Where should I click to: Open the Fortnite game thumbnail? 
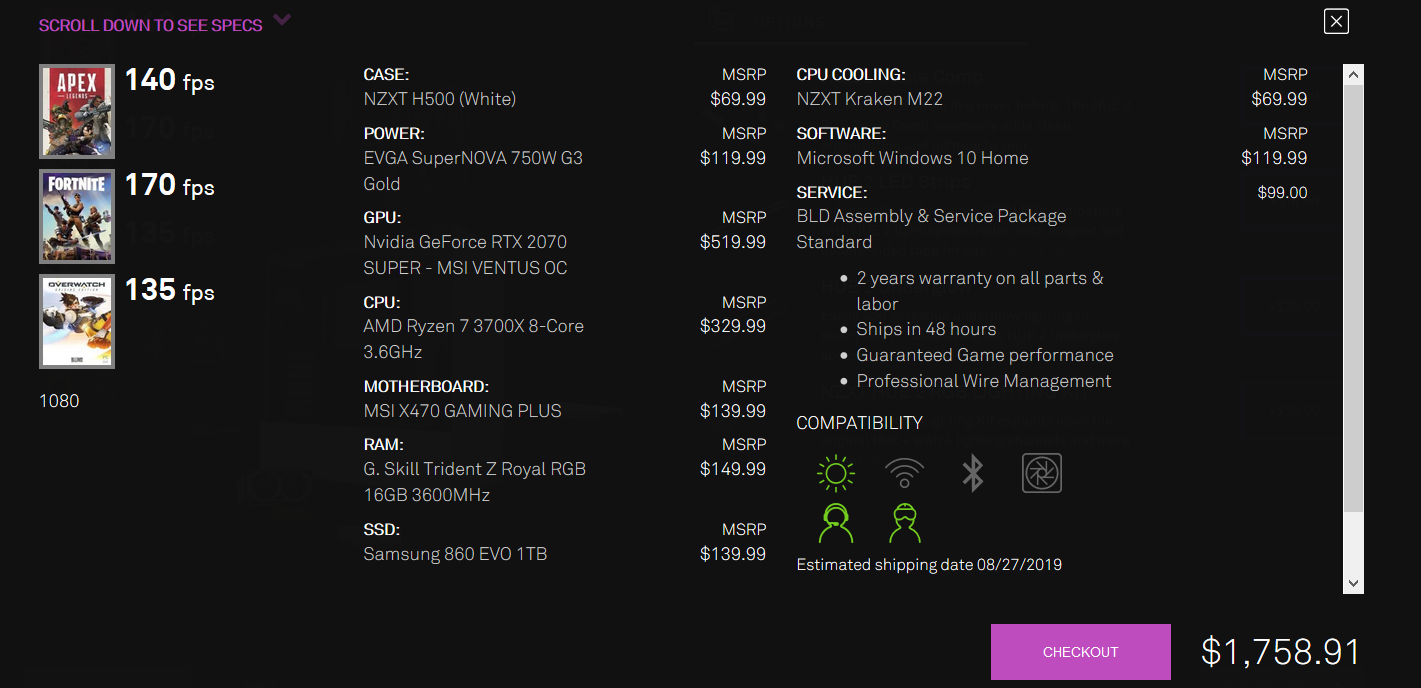(77, 216)
